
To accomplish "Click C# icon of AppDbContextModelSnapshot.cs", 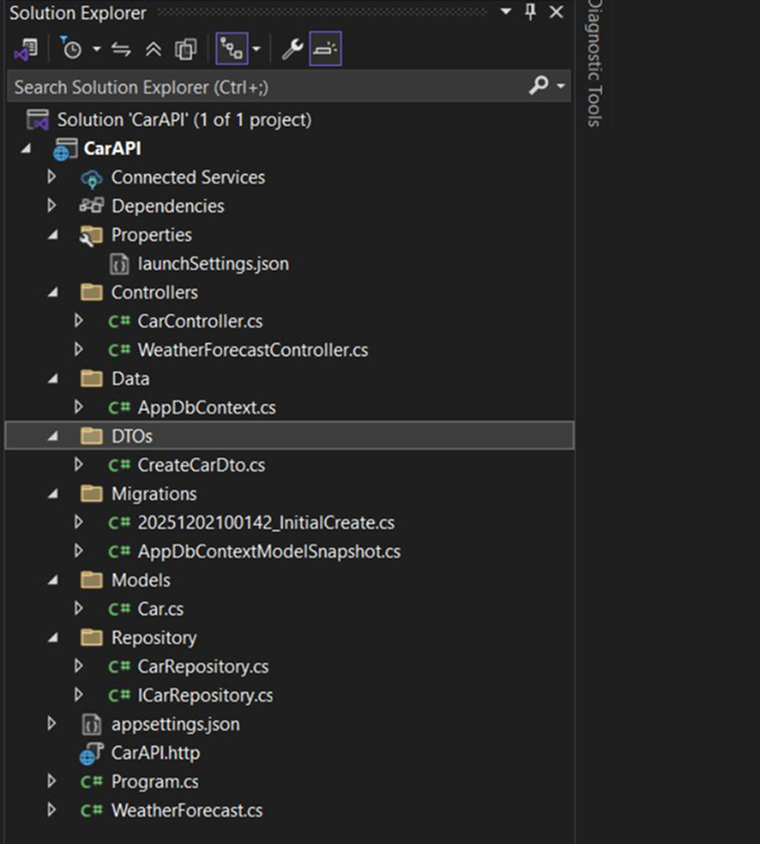I will click(x=119, y=552).
